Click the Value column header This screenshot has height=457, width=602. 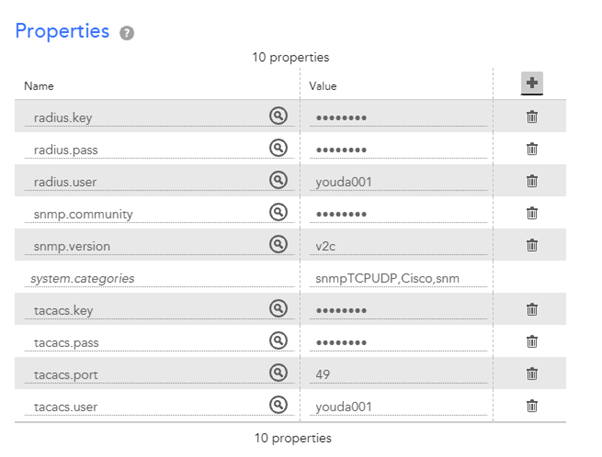pyautogui.click(x=323, y=87)
